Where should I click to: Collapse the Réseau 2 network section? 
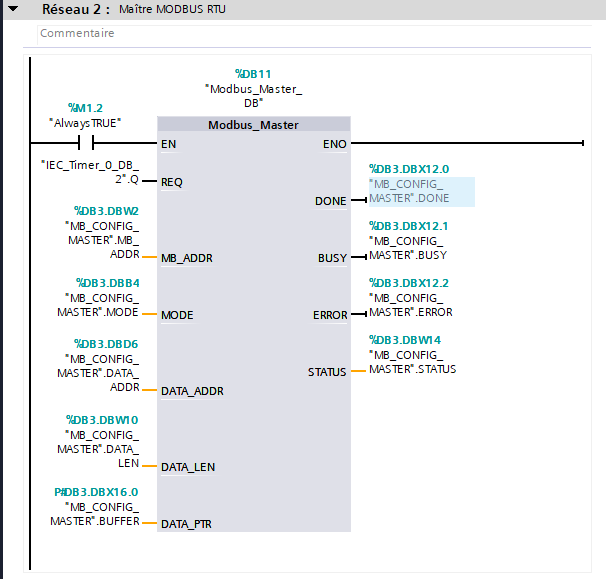(x=13, y=9)
